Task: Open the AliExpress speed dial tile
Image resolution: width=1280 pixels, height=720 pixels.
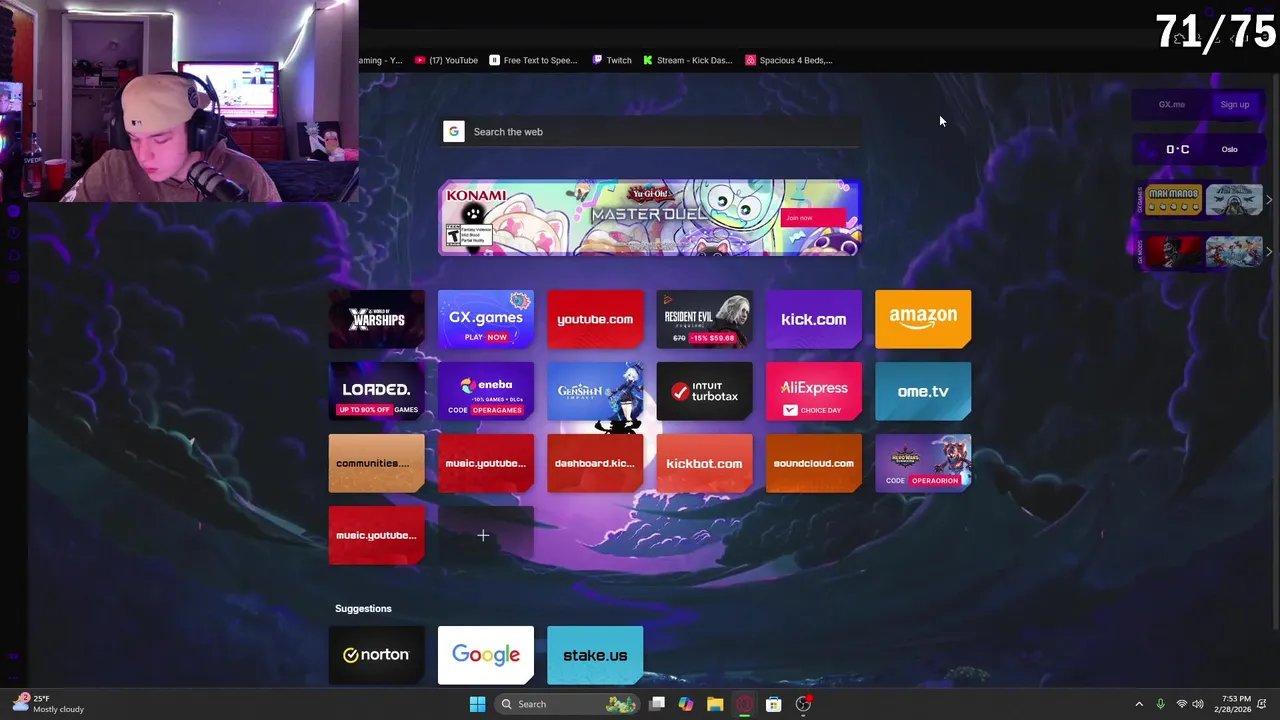Action: 813,391
